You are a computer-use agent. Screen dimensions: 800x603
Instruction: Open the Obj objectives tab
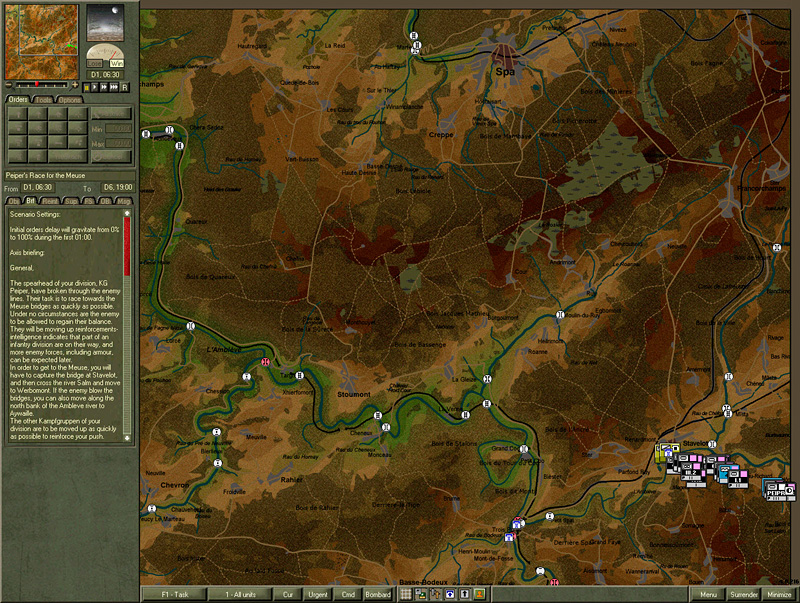[14, 201]
